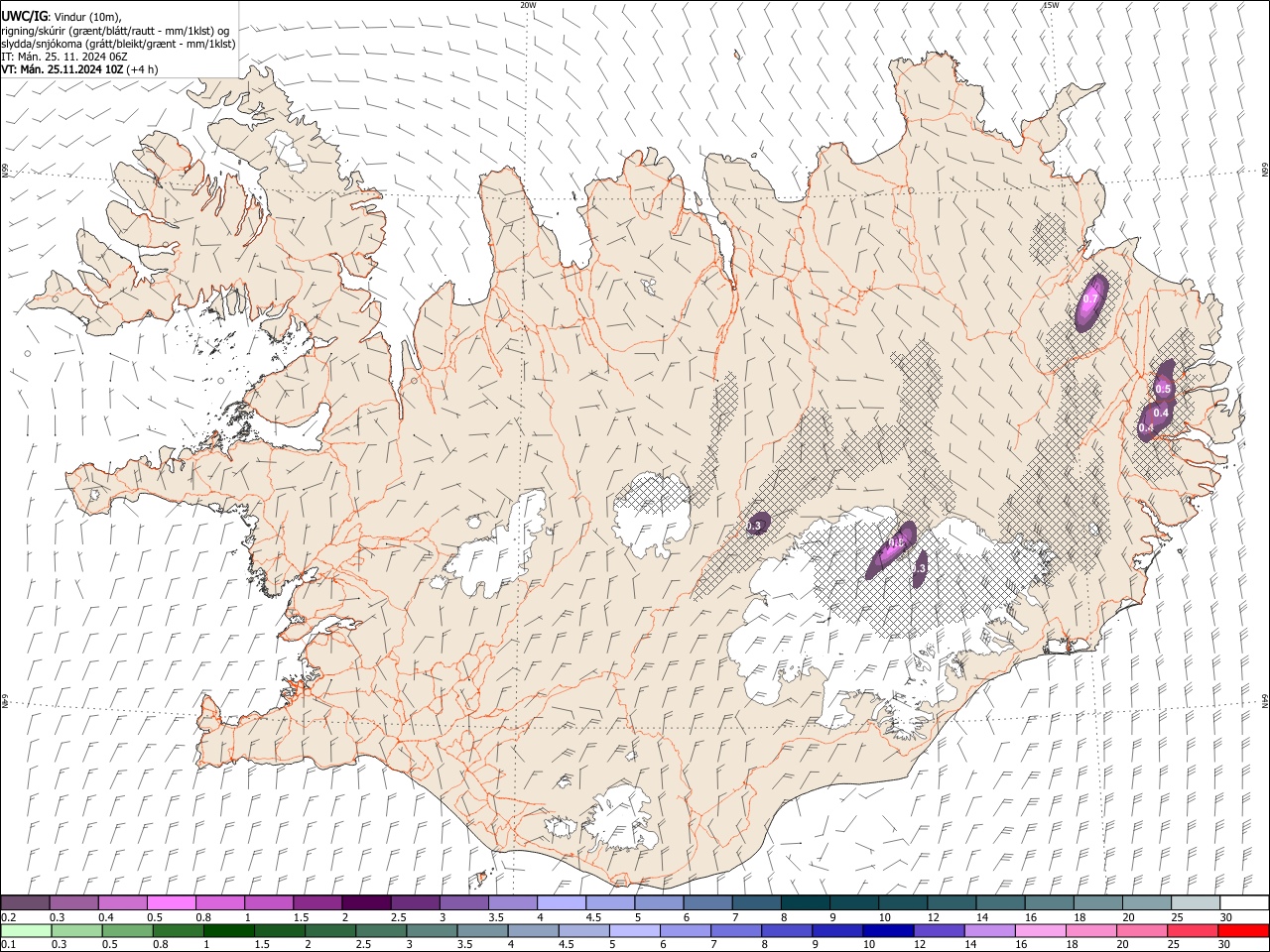Click the '0.5' snowfall value near the east coast
Viewport: 1270px width, 952px height.
coord(1164,389)
